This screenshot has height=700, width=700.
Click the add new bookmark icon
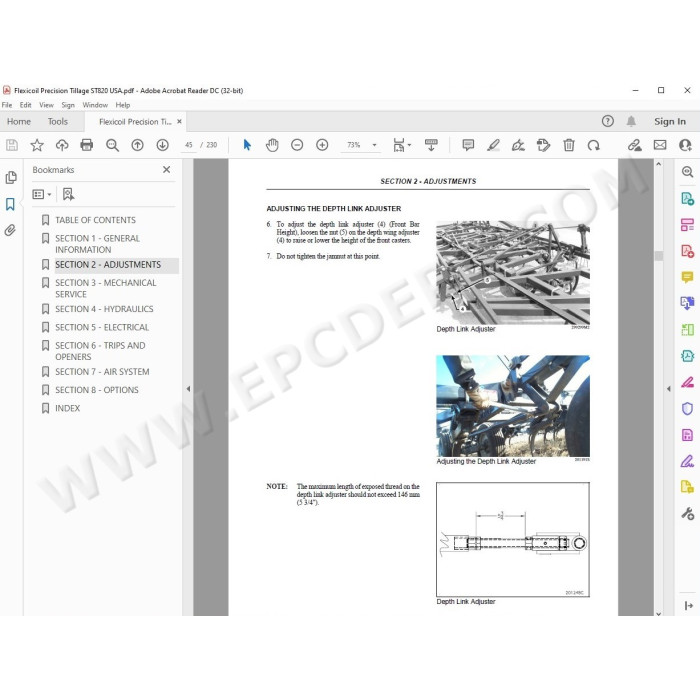click(68, 194)
